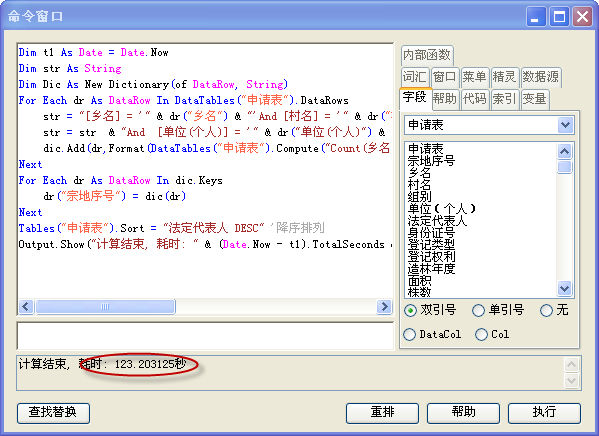The image size is (599, 436).
Task: Click the 查找替换 button
Action: click(x=53, y=413)
